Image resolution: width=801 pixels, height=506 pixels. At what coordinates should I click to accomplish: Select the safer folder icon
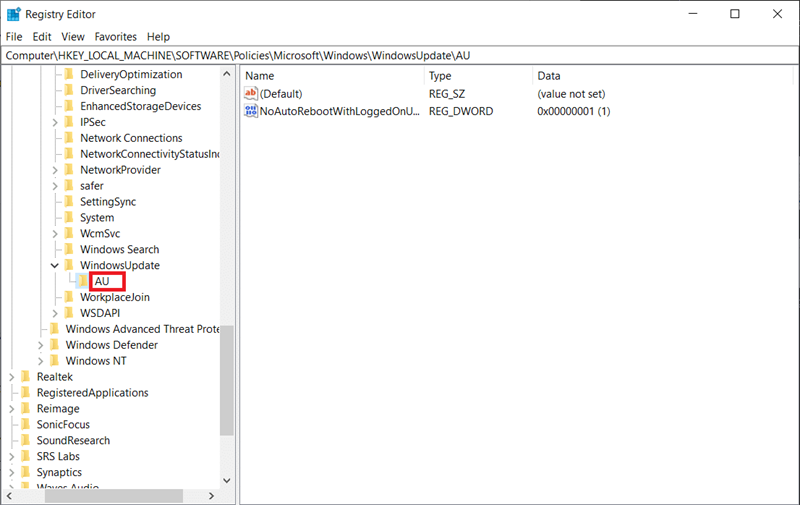[69, 185]
